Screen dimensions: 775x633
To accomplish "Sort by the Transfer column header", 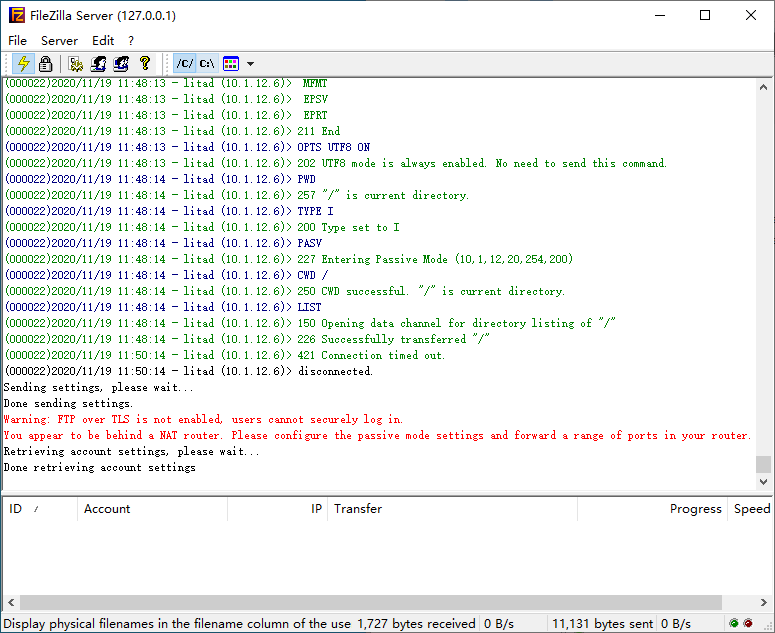I will point(452,508).
